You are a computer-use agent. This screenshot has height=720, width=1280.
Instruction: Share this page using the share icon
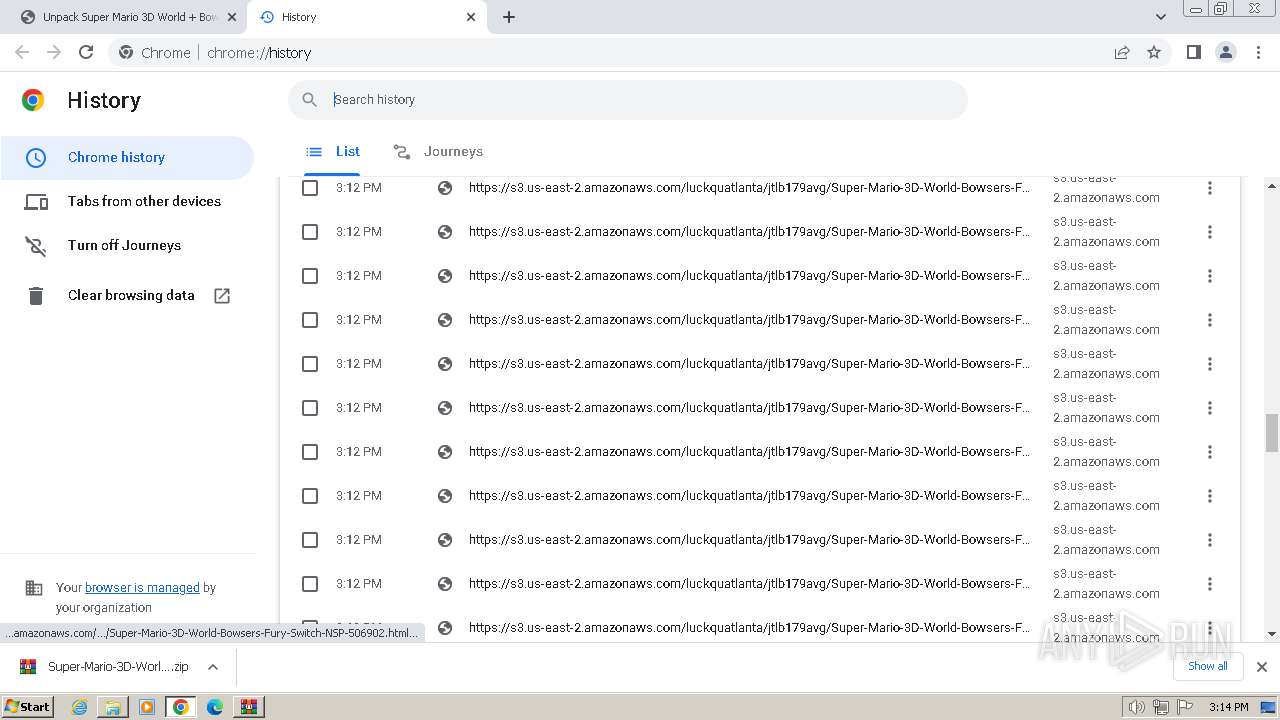tap(1122, 53)
